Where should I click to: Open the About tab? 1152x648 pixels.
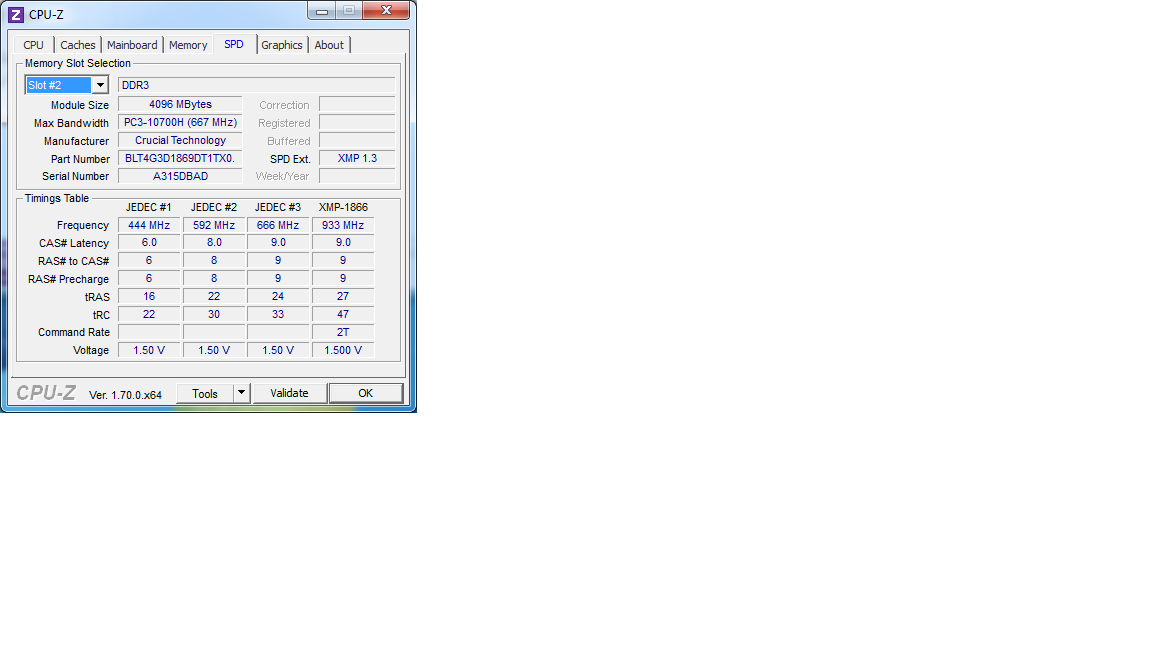point(329,45)
